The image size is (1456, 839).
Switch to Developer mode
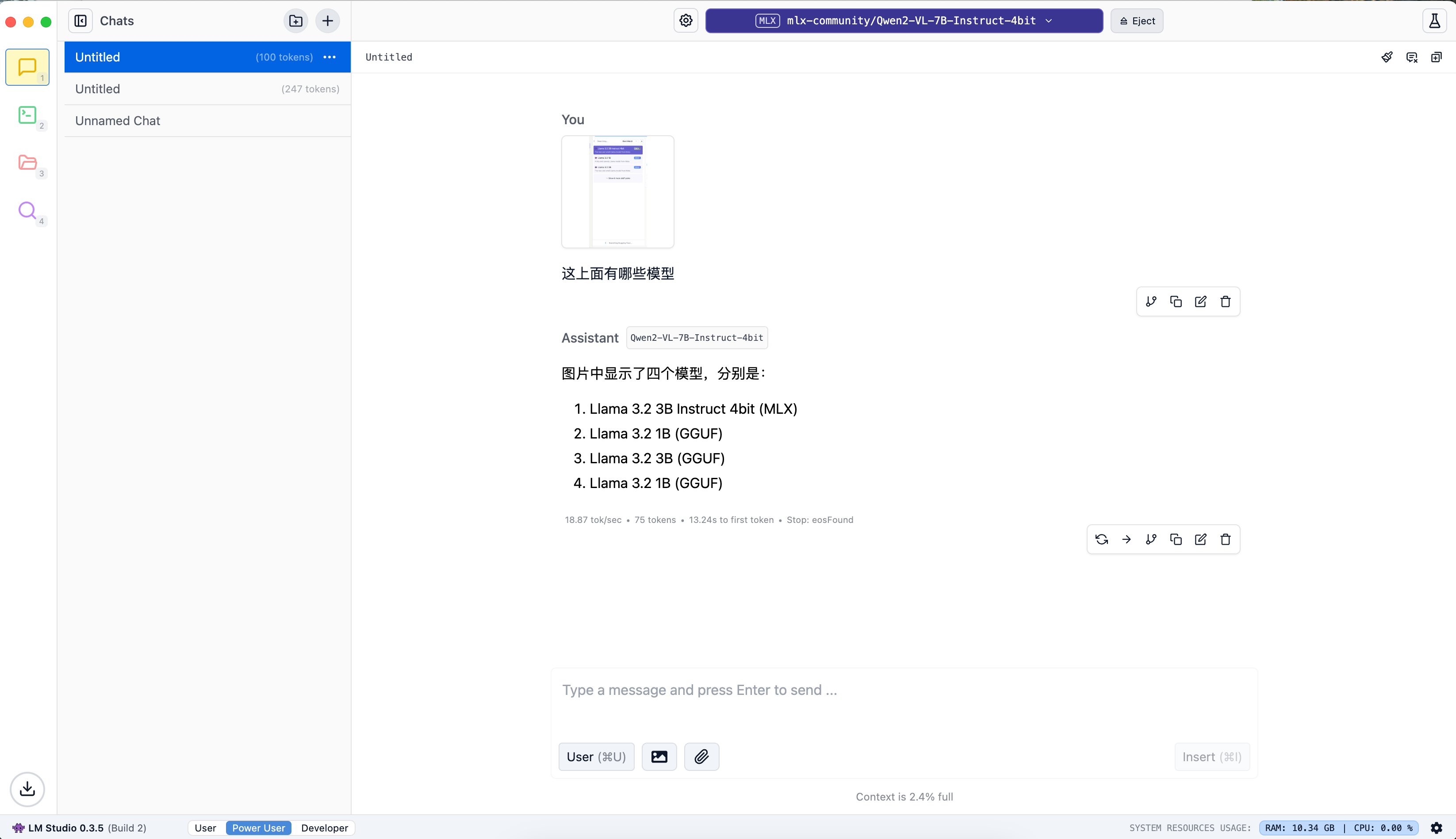(325, 828)
